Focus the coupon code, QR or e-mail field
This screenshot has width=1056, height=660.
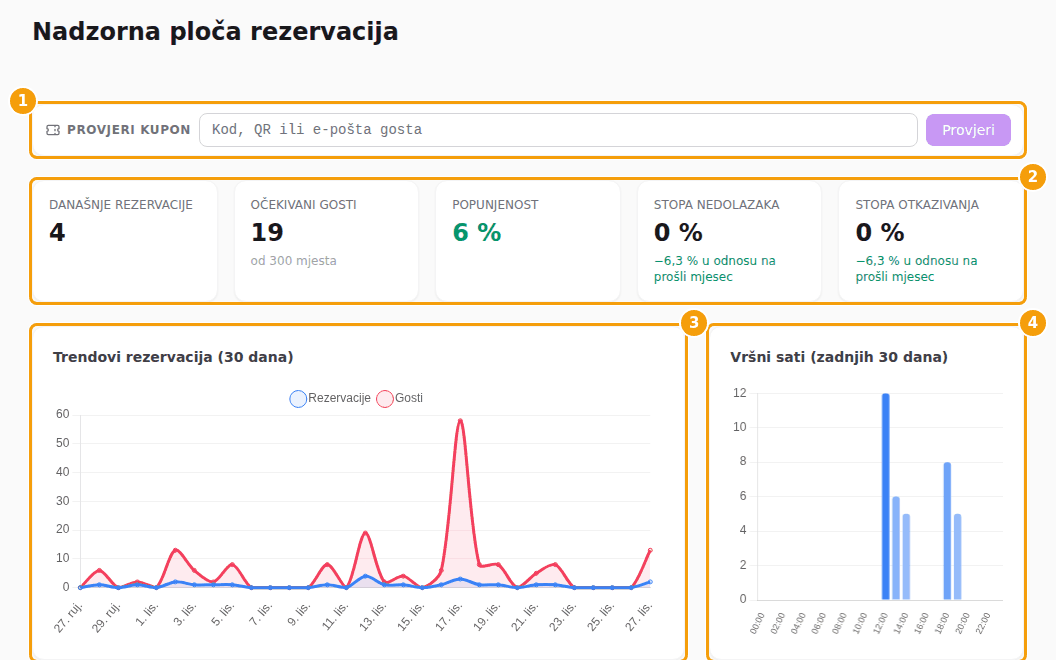[558, 130]
